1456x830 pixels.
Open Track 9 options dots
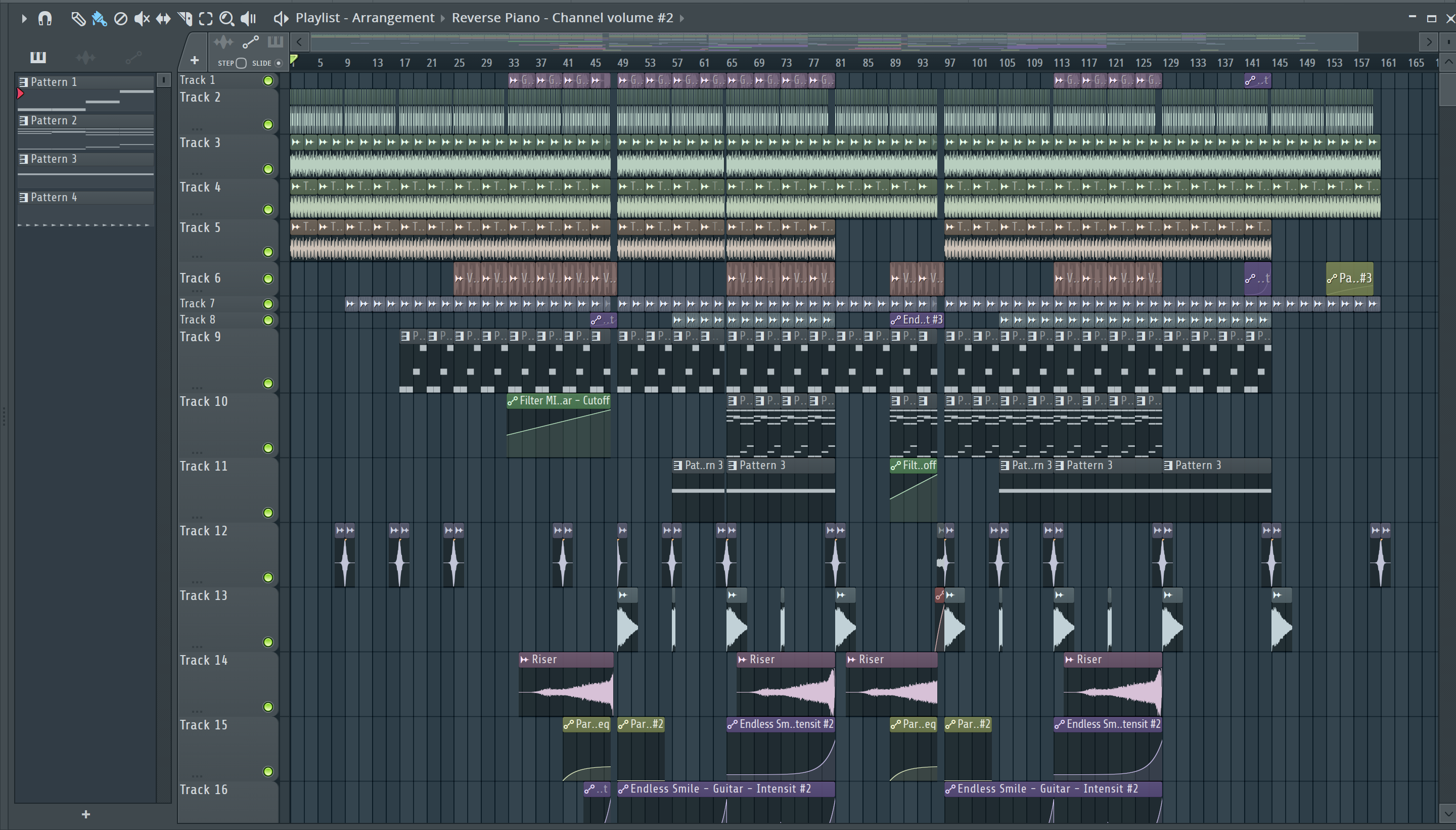(x=197, y=387)
